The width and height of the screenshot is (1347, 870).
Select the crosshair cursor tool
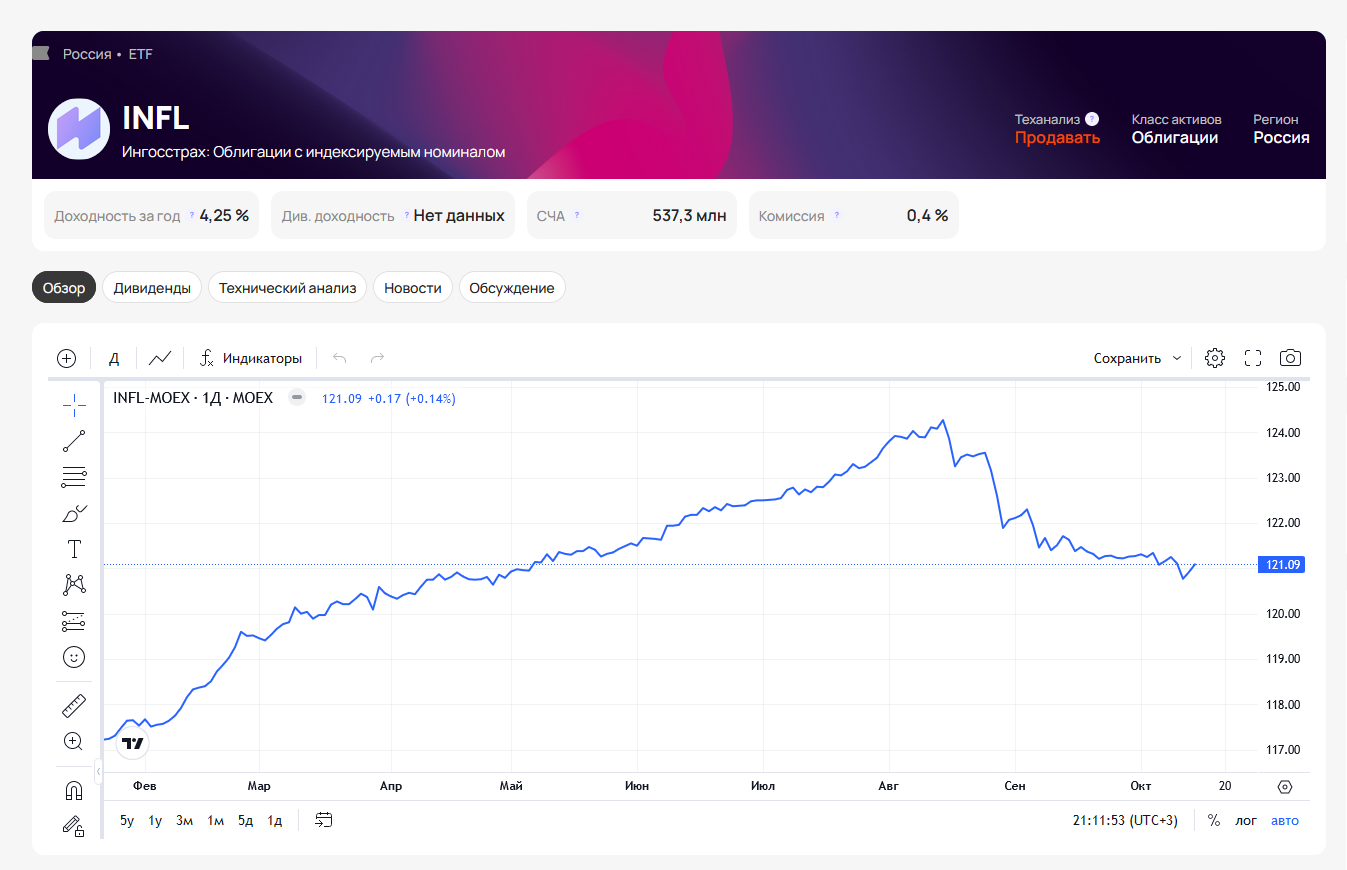74,404
